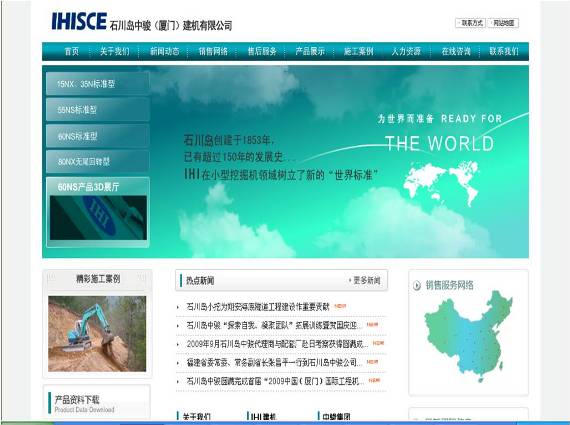Screen dimensions: 570x425
Task: Click the world map graphic in the banner
Action: 441,183
